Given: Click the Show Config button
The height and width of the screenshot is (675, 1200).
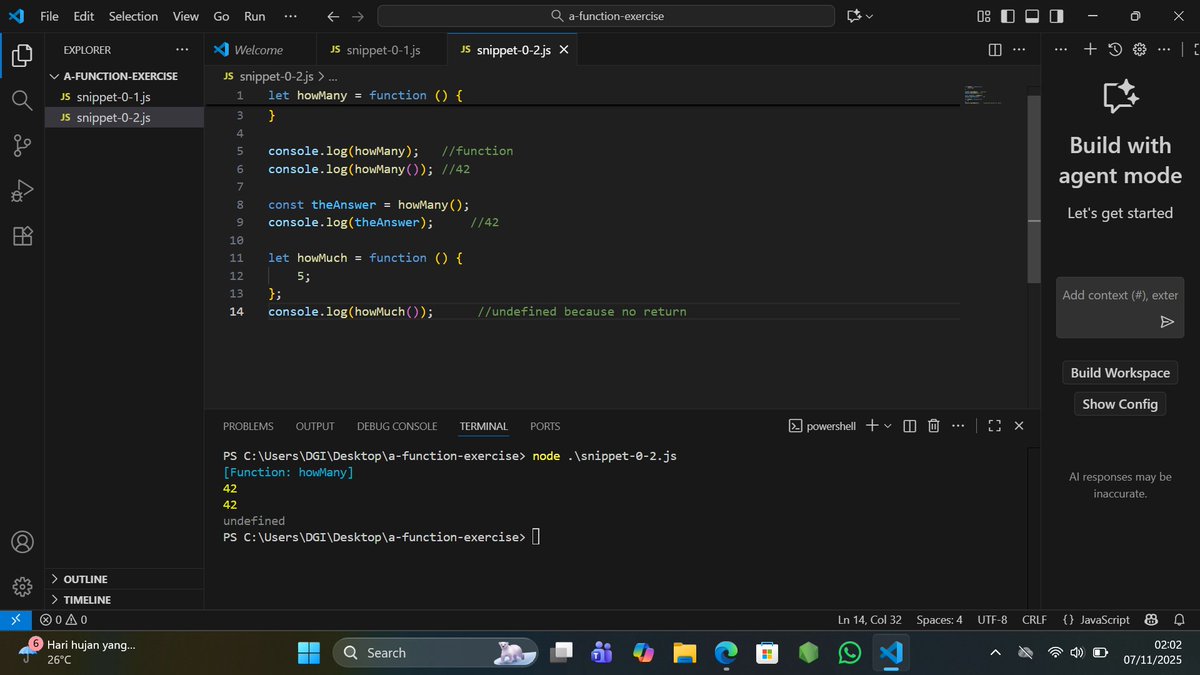Looking at the screenshot, I should pyautogui.click(x=1119, y=404).
